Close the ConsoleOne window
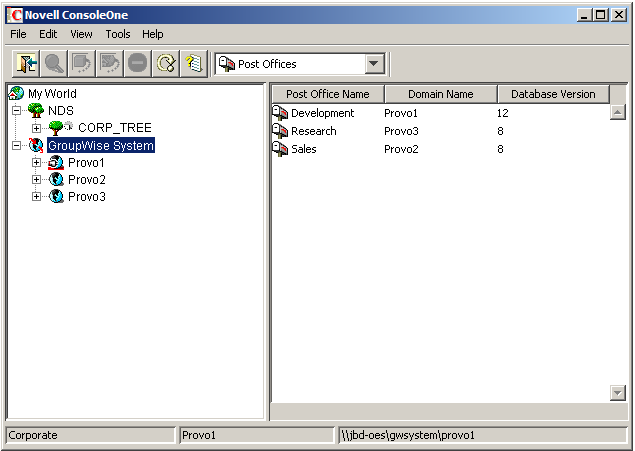Screen dimensions: 635x451 618,15
